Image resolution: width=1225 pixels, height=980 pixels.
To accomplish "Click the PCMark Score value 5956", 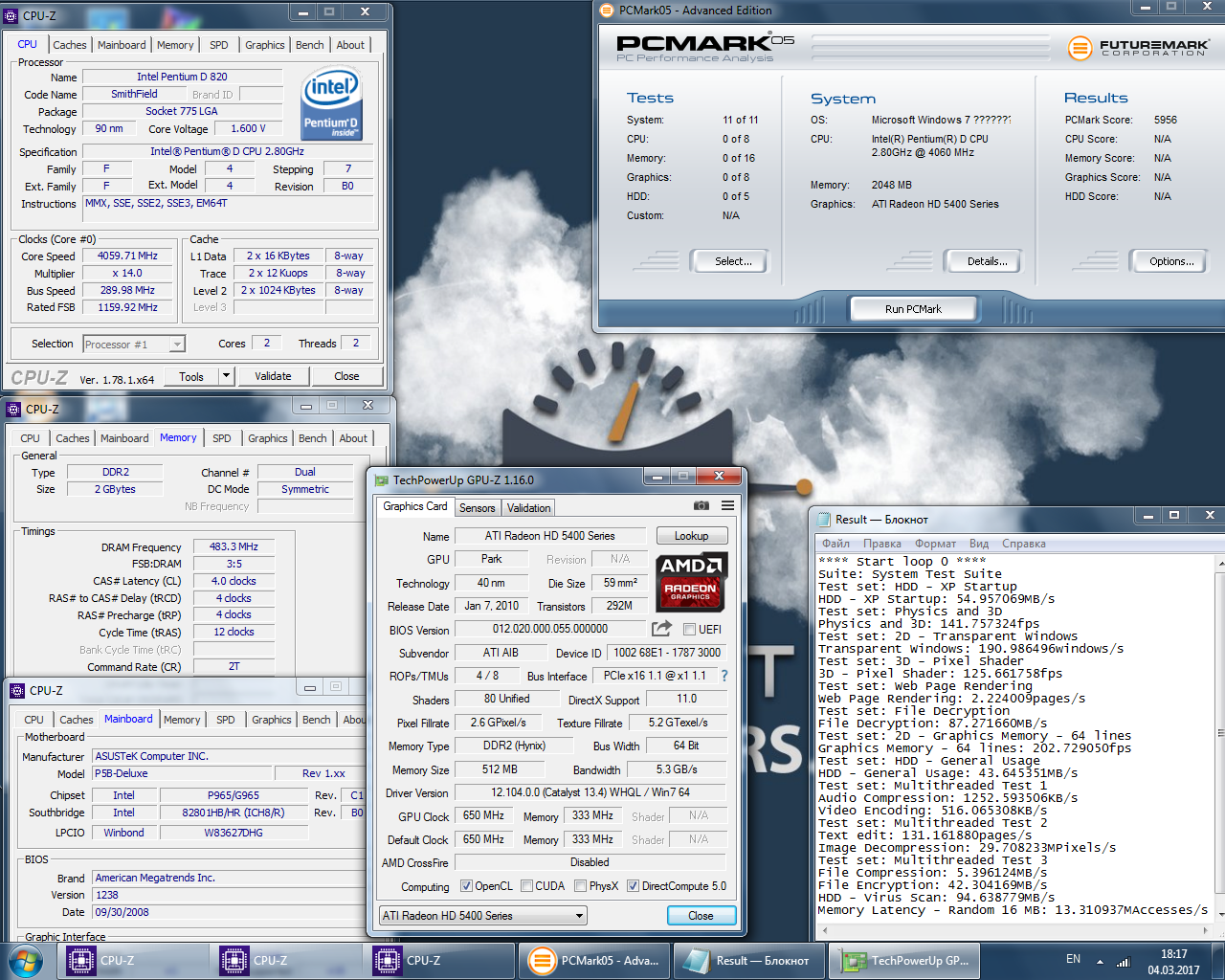I will point(1165,120).
